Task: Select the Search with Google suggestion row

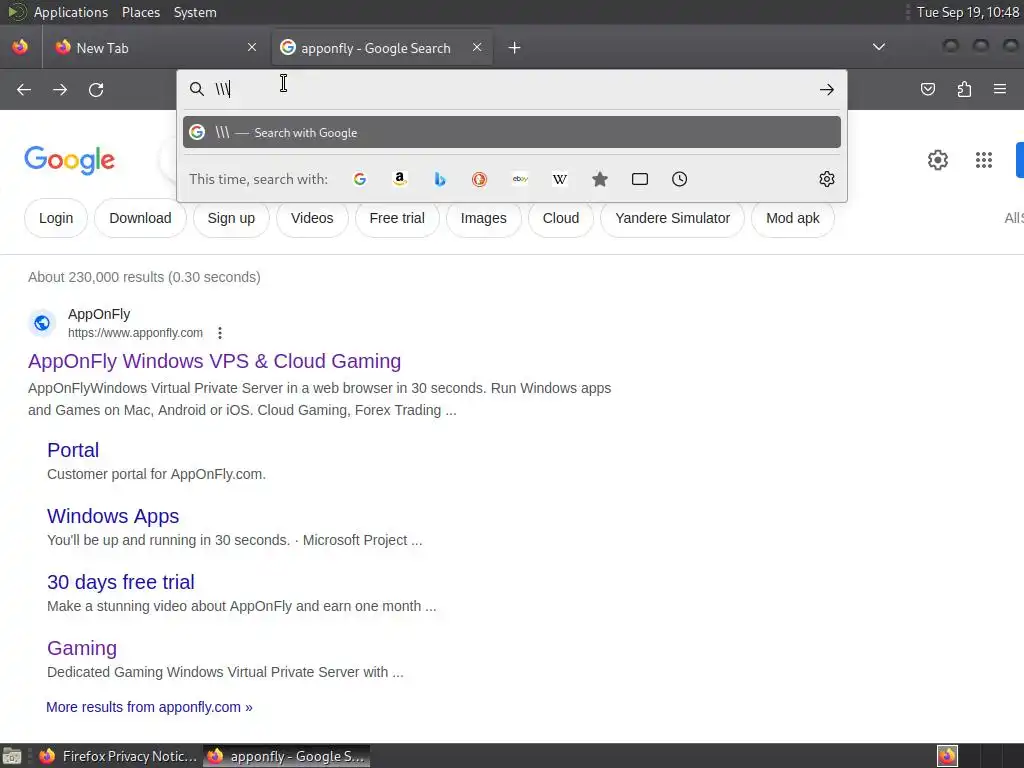Action: [512, 133]
